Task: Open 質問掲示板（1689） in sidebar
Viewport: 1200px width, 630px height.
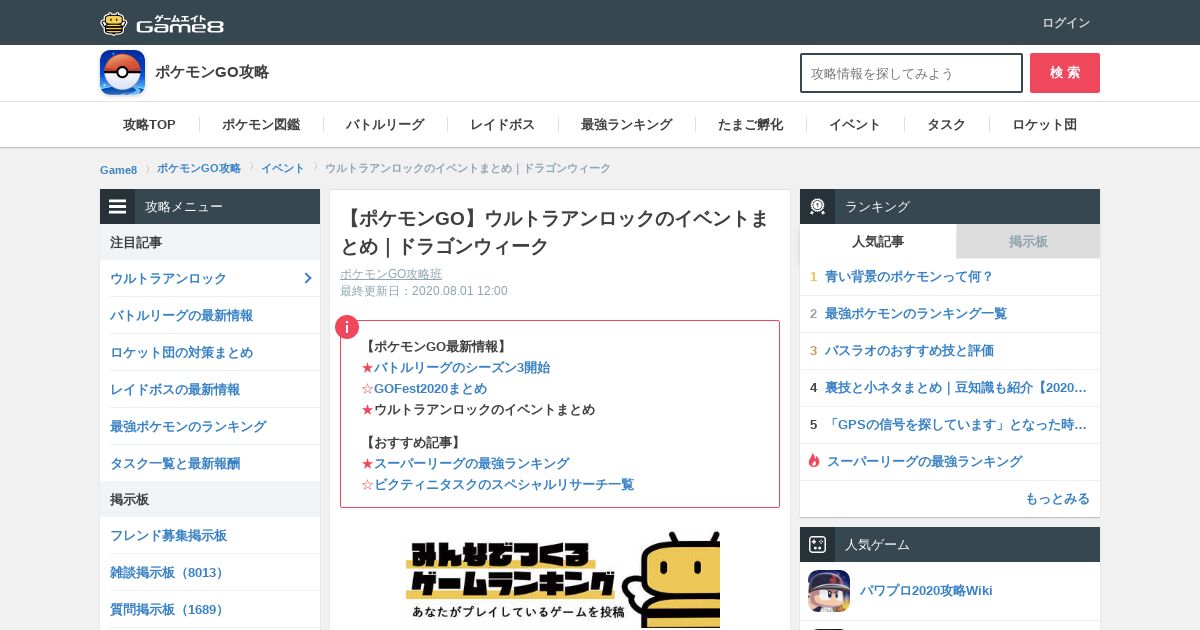Action: (169, 609)
